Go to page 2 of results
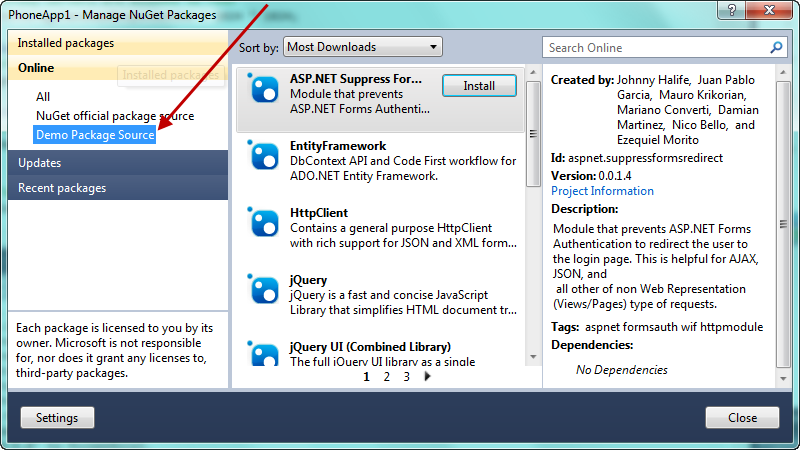This screenshot has width=800, height=450. pyautogui.click(x=386, y=377)
